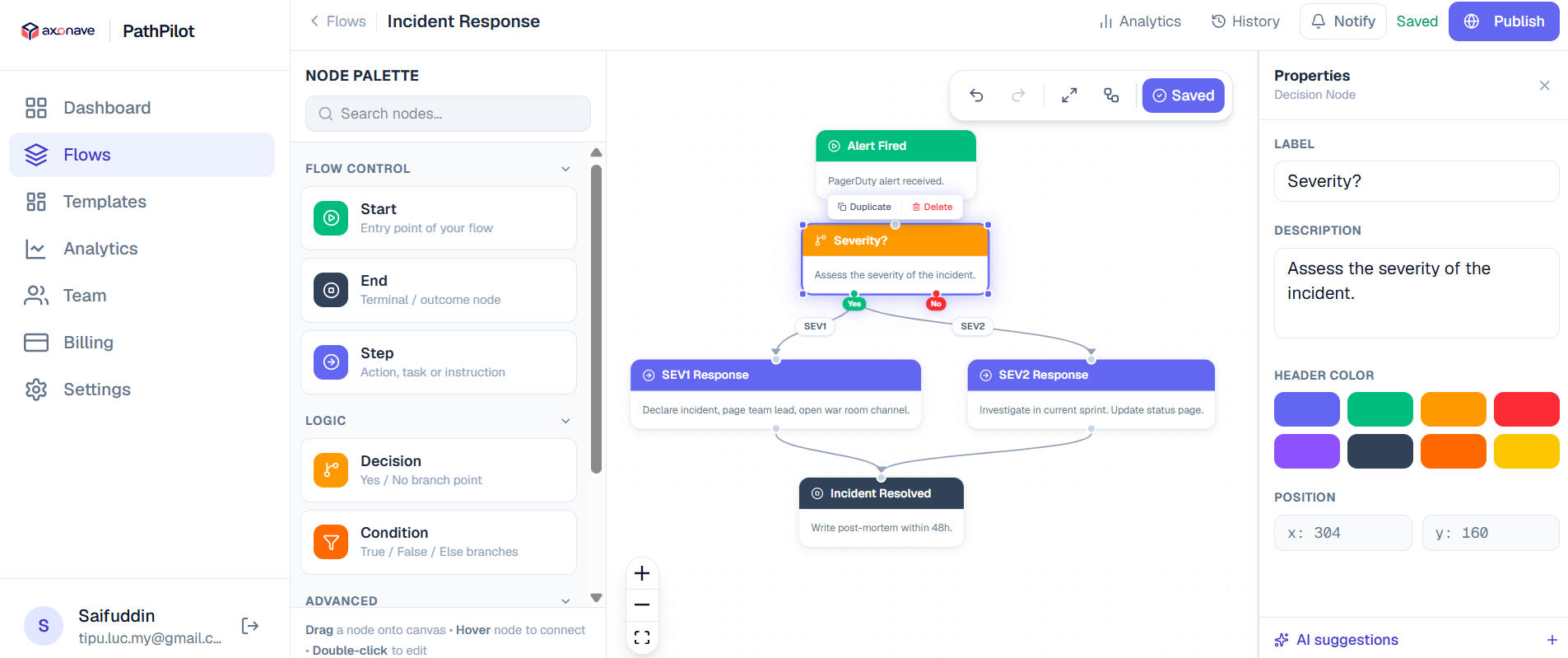Click the SEV2 edge label
This screenshot has width=1568, height=658.
point(973,326)
